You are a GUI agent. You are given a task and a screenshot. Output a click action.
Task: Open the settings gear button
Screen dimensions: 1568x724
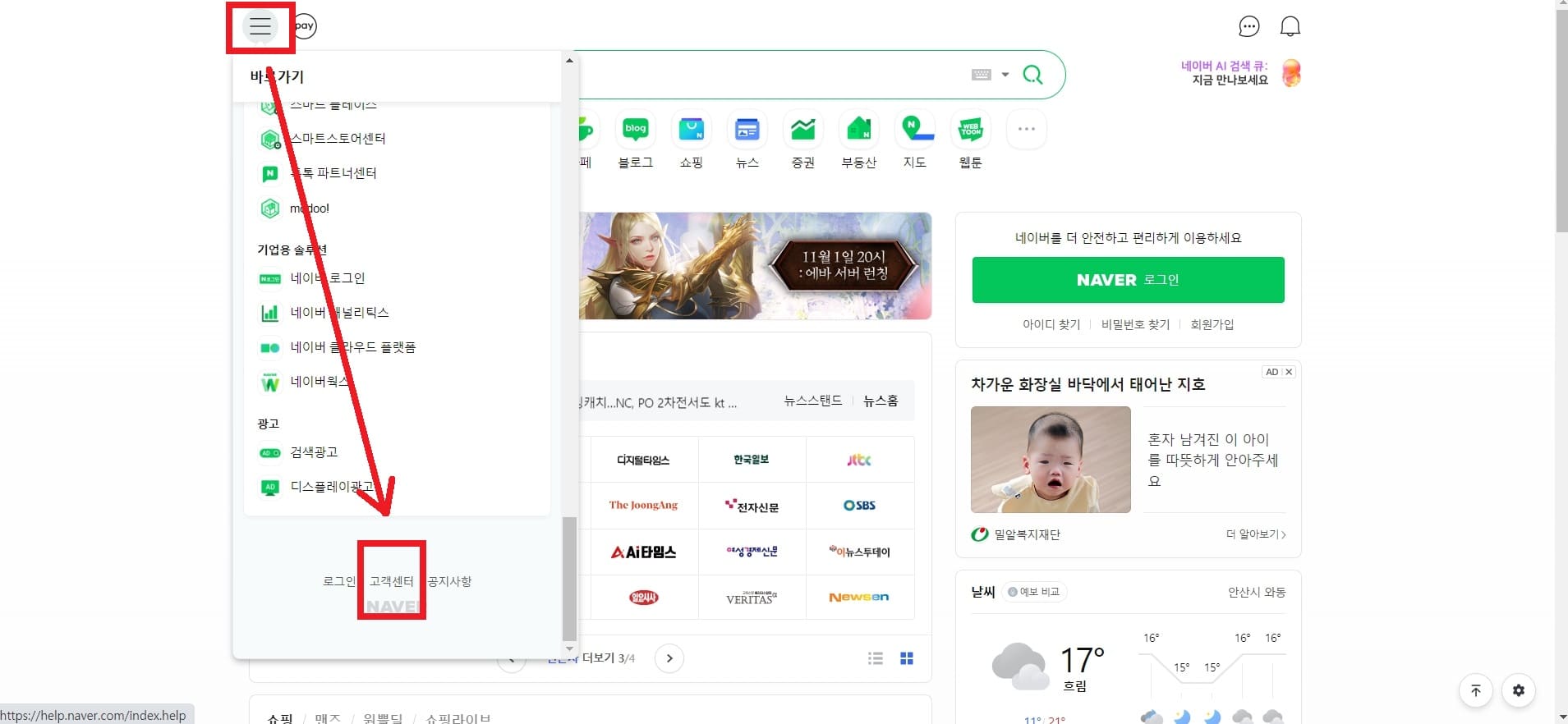[x=1519, y=690]
